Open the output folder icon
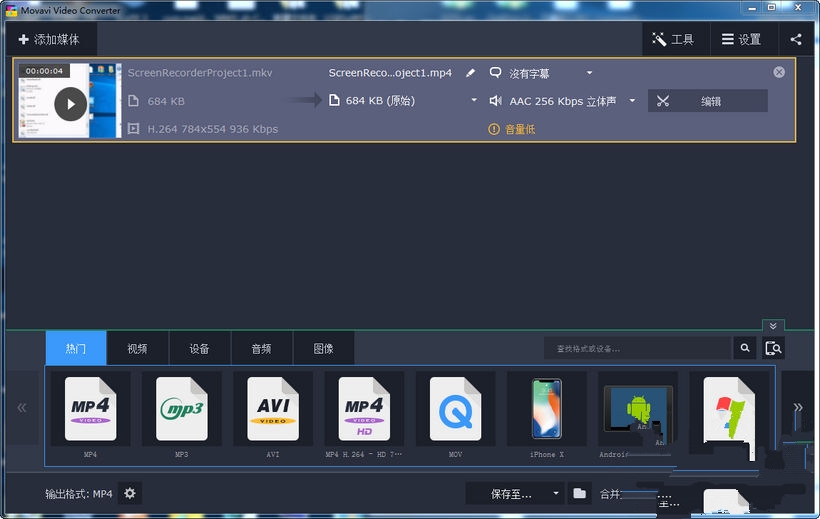The image size is (820, 519). pos(579,493)
